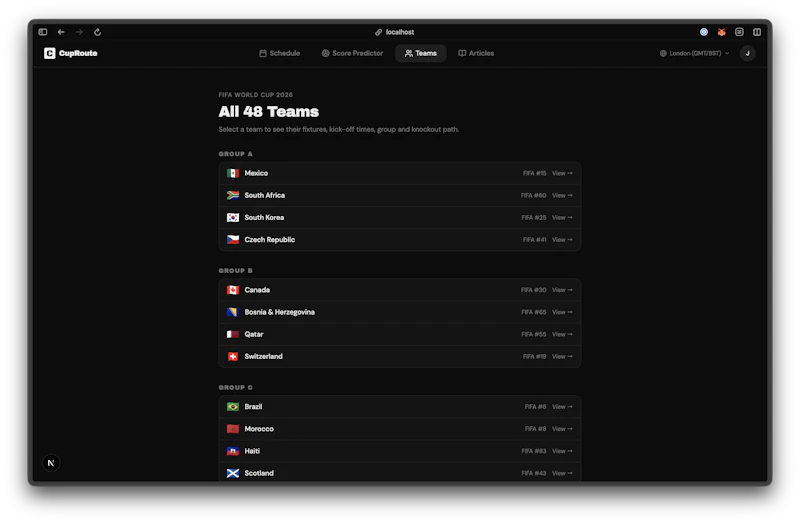Open View link for Switzerland
Screen dimensions: 800x523
point(562,356)
